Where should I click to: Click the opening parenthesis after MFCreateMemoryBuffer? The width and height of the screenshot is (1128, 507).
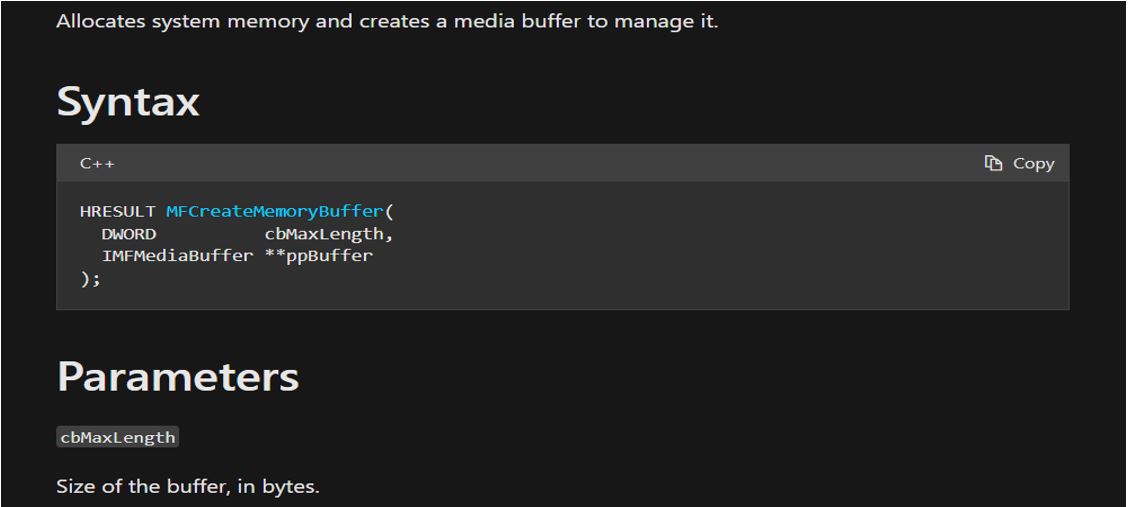tap(390, 212)
